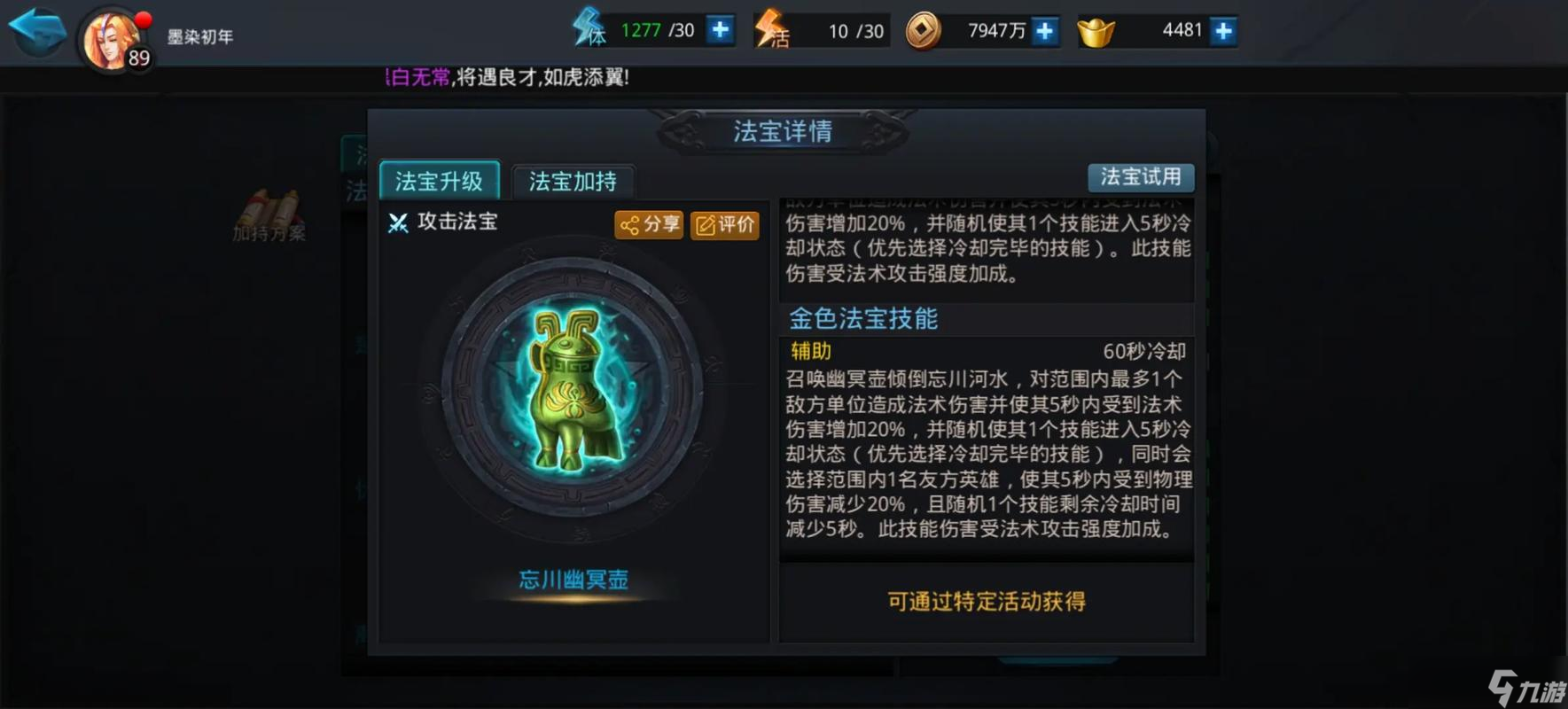
Task: Tap the blue lightning stamina icon
Action: 589,27
